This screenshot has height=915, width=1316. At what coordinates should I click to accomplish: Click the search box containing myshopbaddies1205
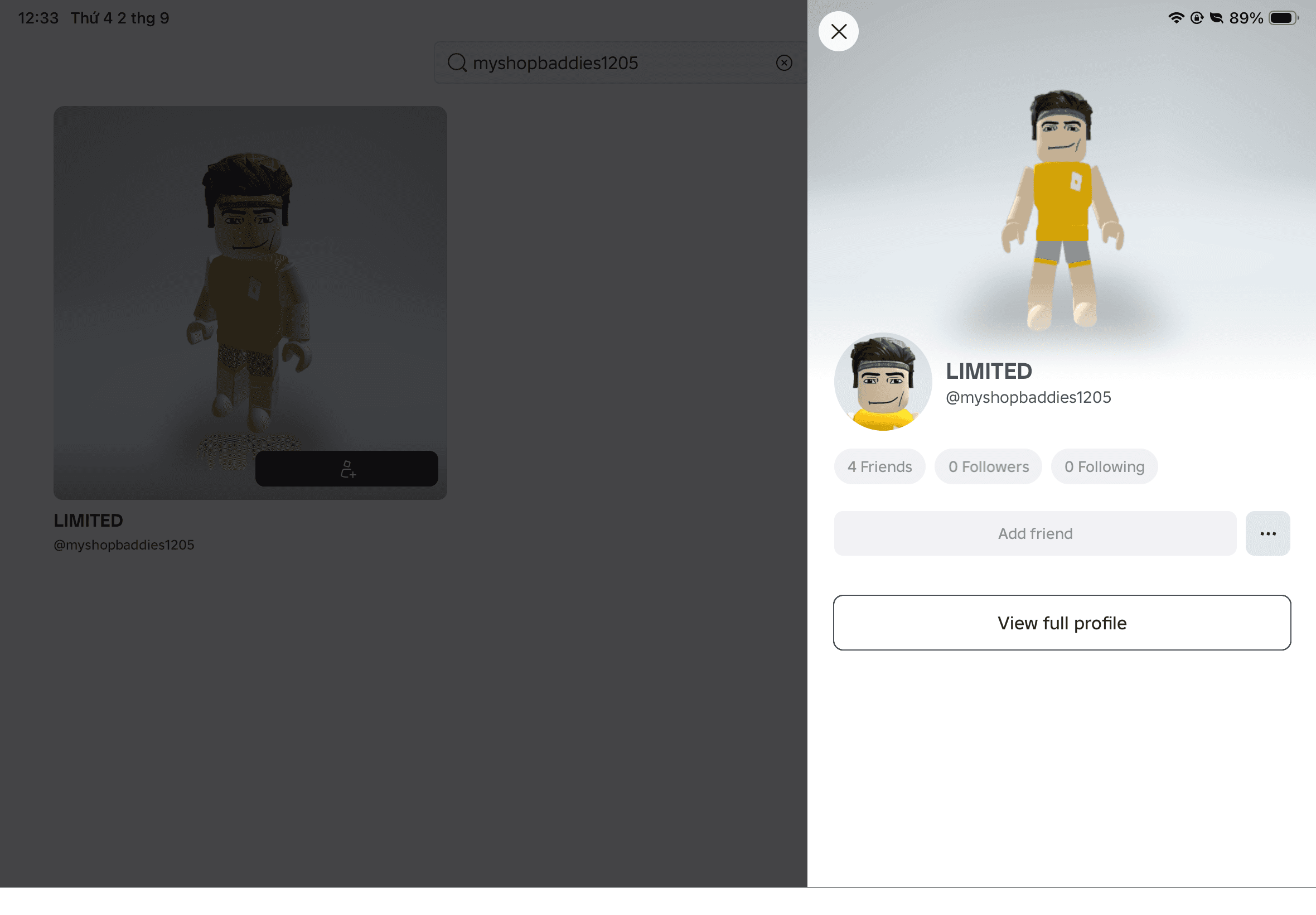tap(621, 62)
